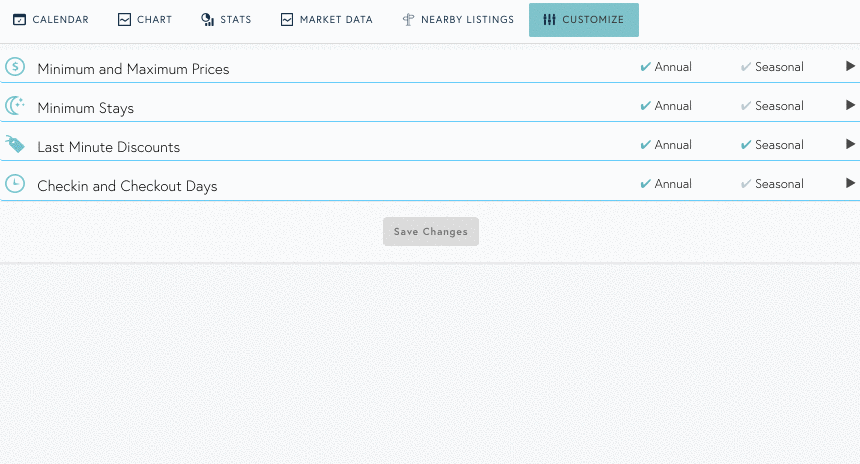Click the Save Changes button

(x=431, y=231)
